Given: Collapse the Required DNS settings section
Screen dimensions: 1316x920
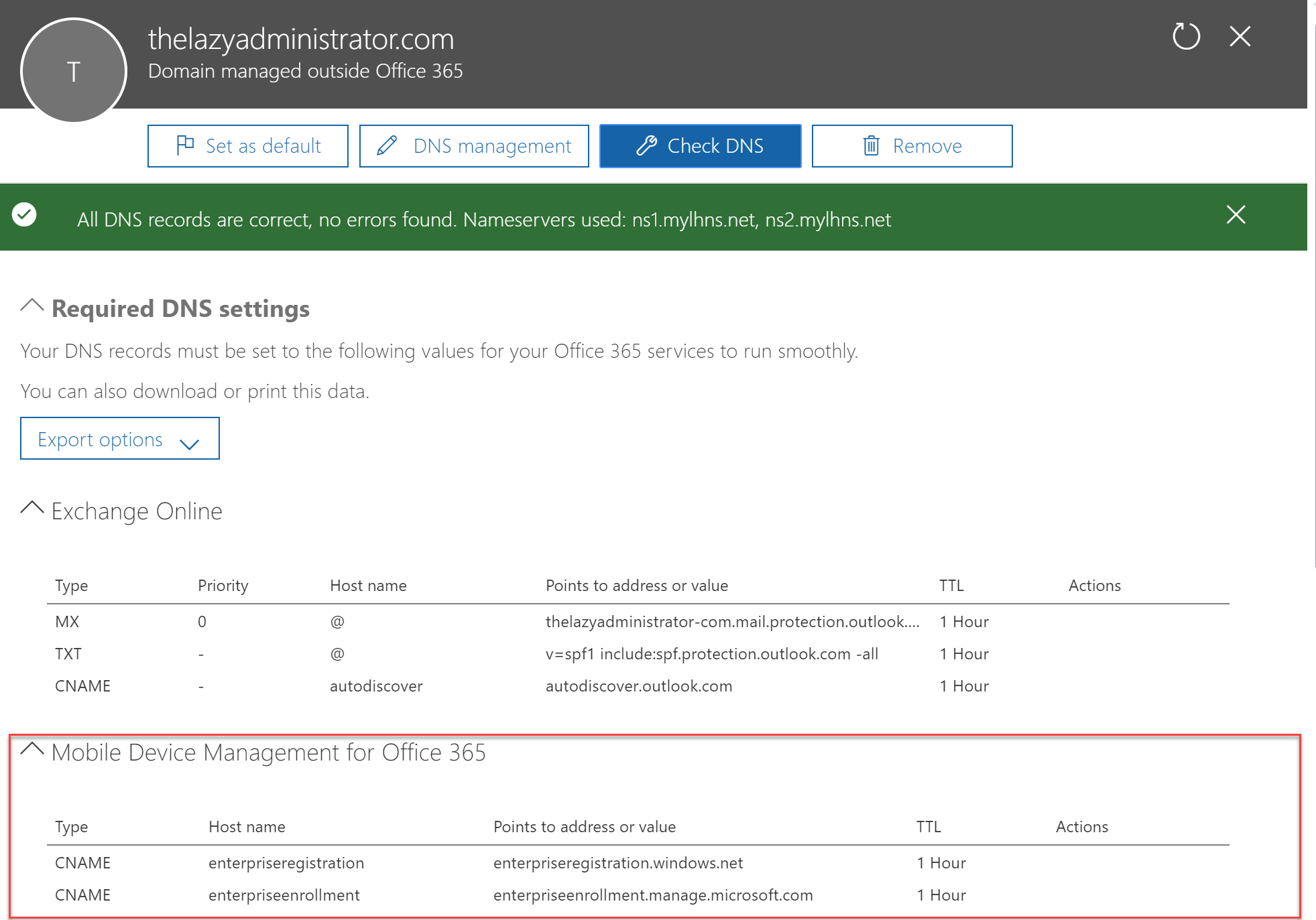Looking at the screenshot, I should pos(32,306).
